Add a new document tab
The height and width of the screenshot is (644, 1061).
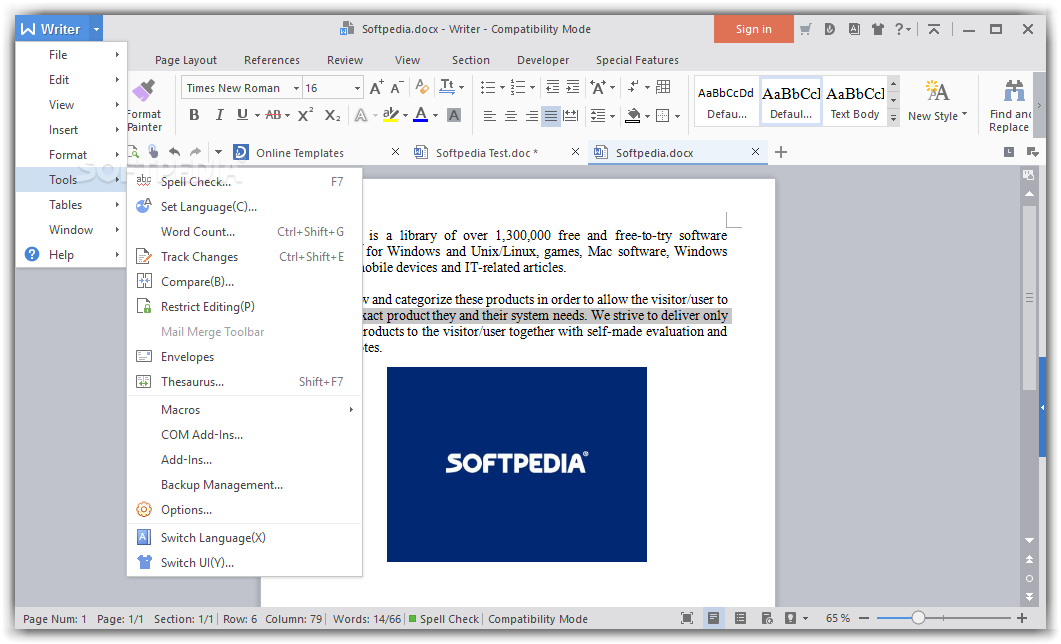click(781, 152)
